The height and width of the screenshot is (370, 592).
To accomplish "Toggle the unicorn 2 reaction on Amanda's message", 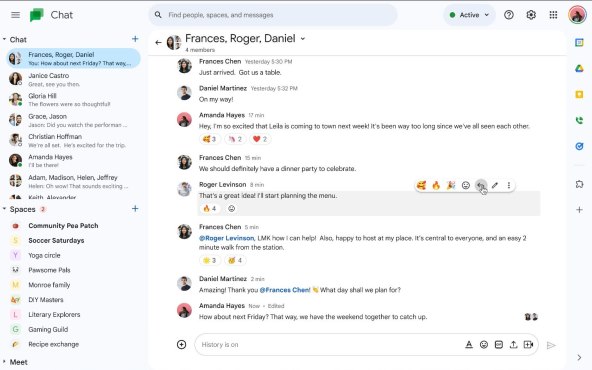I will coord(235,139).
